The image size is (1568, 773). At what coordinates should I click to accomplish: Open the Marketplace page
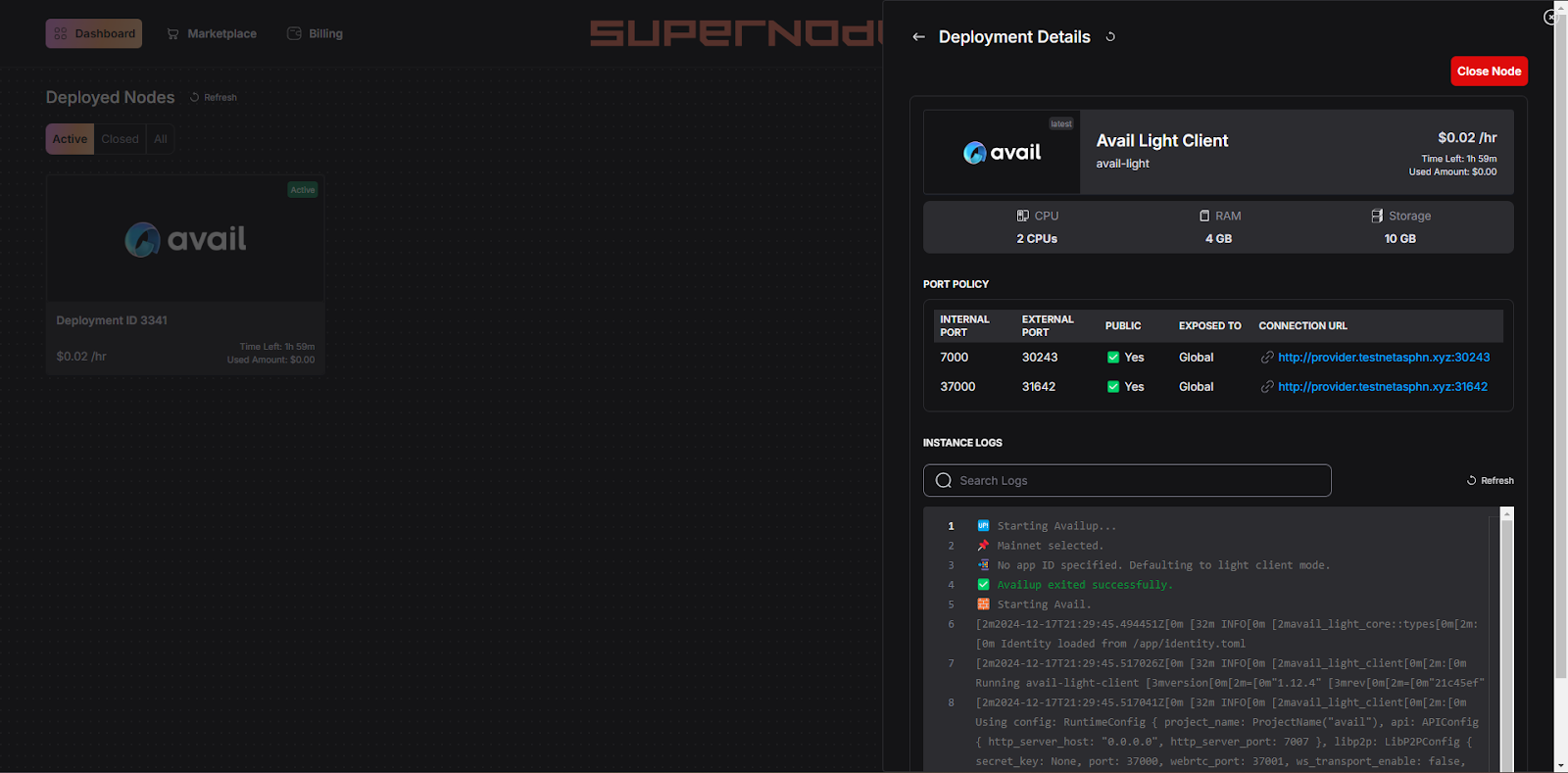(211, 33)
